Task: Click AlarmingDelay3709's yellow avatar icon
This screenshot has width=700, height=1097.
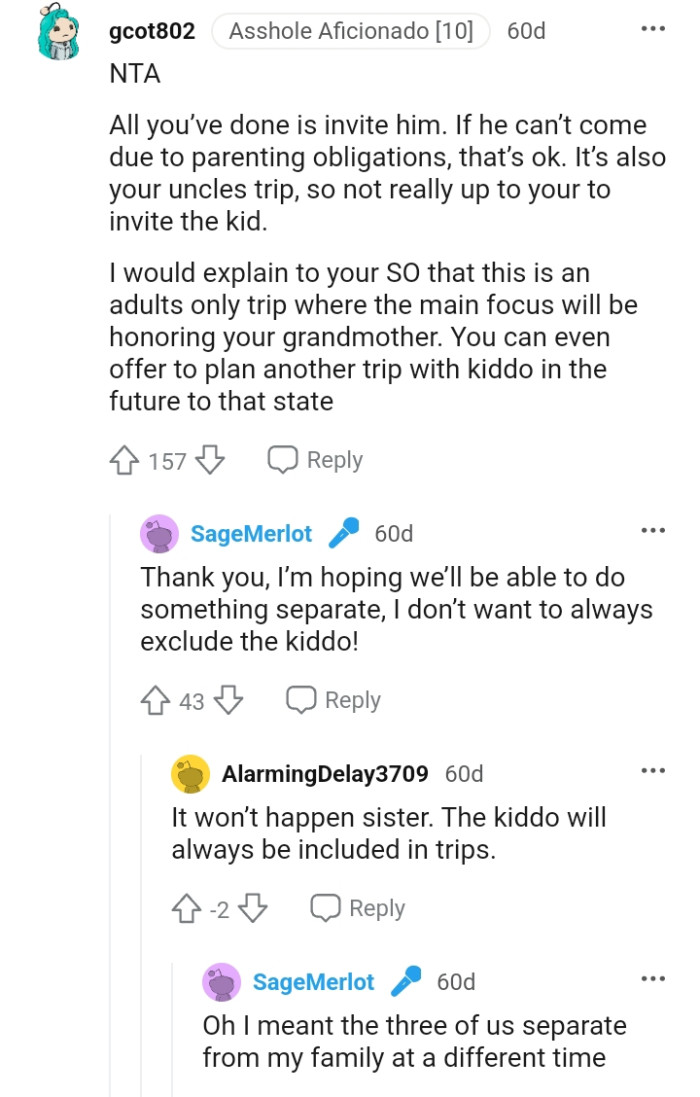Action: [191, 774]
